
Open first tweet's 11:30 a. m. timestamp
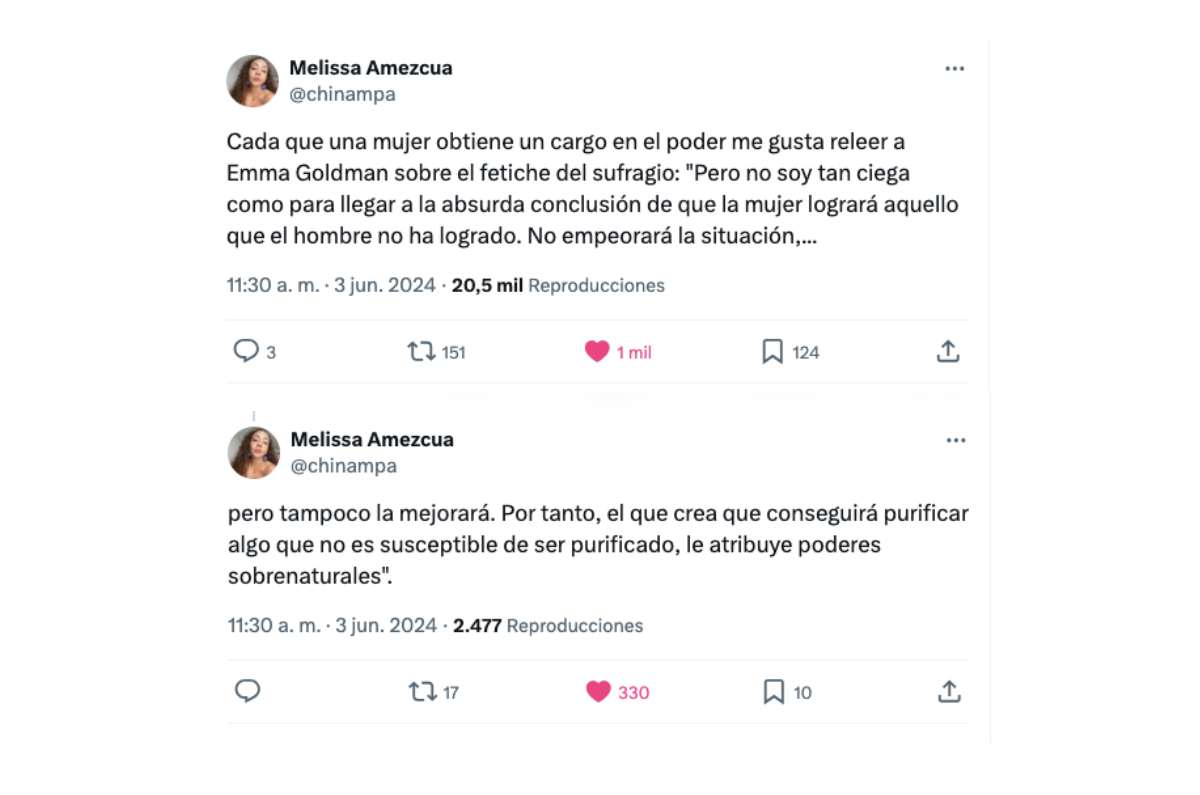[273, 285]
